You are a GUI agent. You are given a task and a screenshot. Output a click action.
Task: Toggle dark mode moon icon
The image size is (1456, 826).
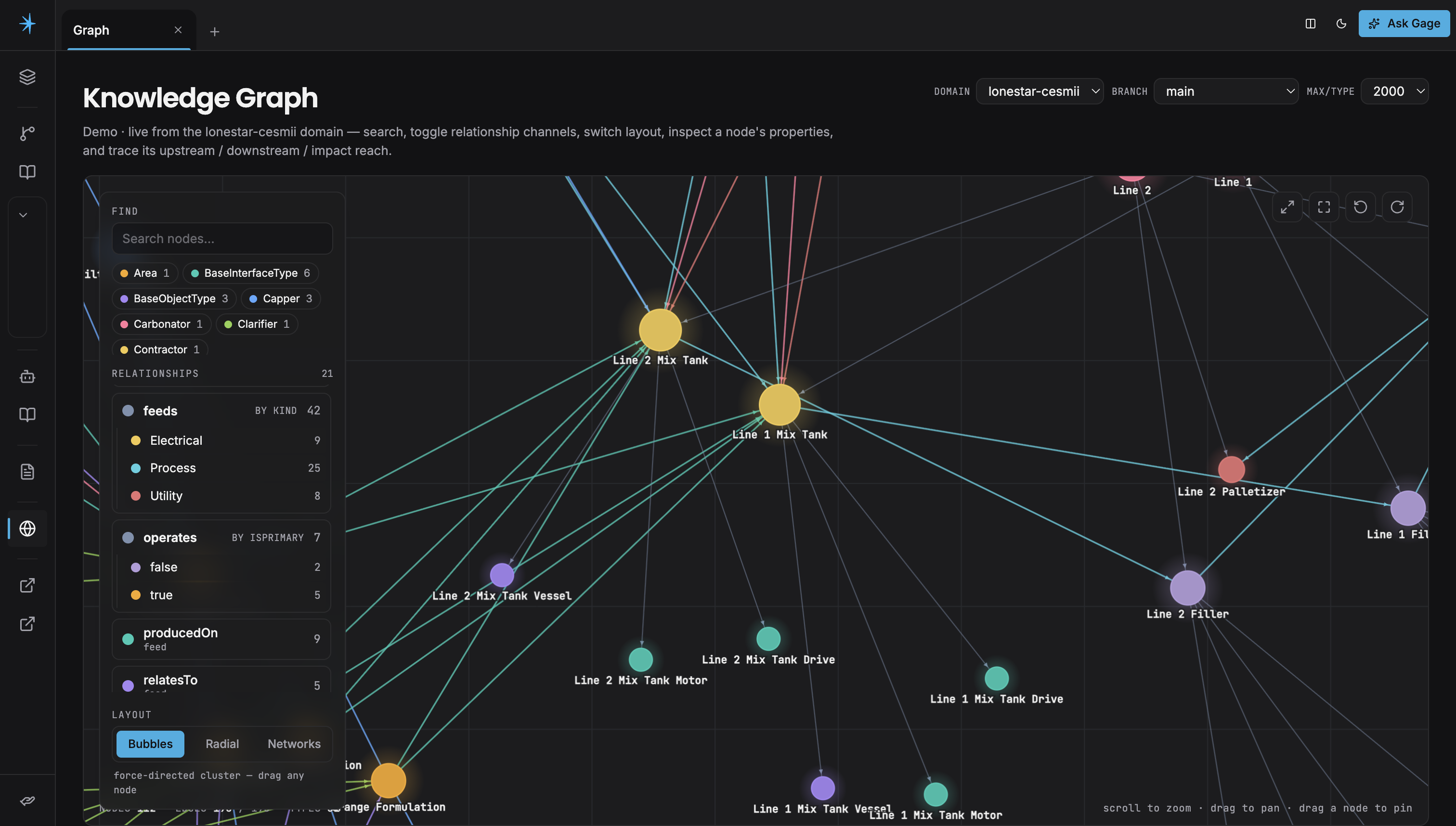1341,23
